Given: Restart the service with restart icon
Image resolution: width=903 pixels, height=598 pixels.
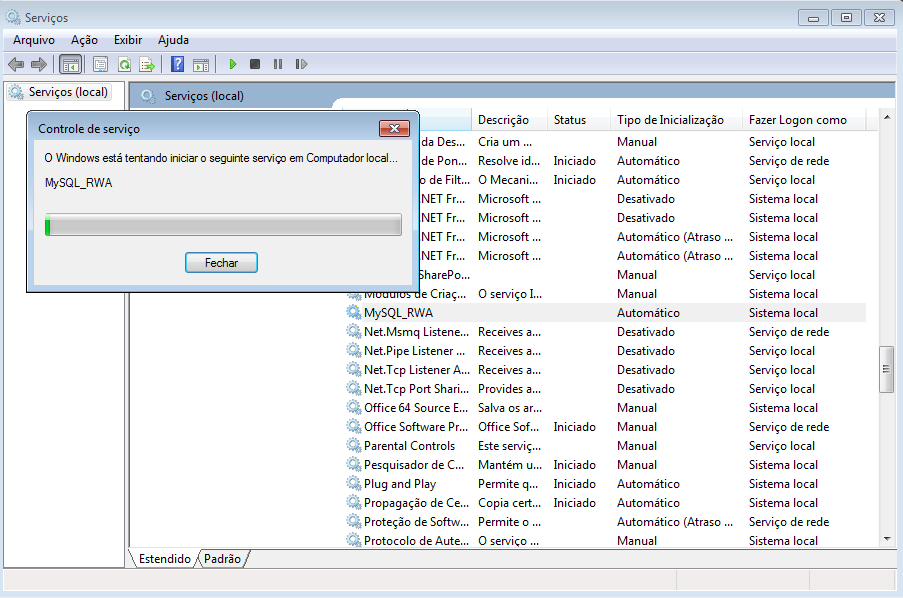Looking at the screenshot, I should click(301, 64).
